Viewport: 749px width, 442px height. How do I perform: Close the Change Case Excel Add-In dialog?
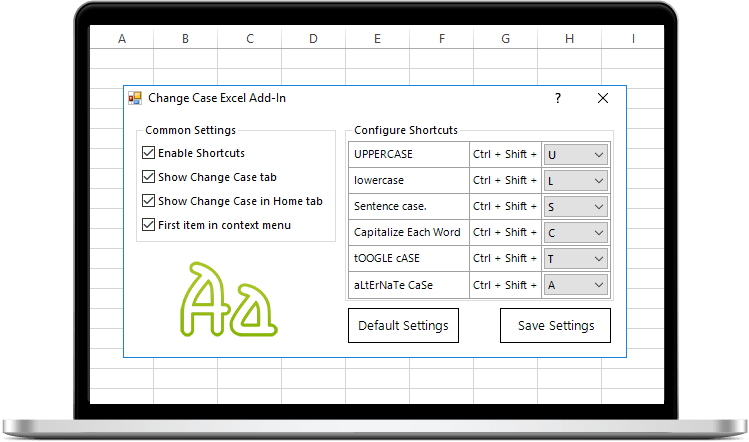click(603, 98)
